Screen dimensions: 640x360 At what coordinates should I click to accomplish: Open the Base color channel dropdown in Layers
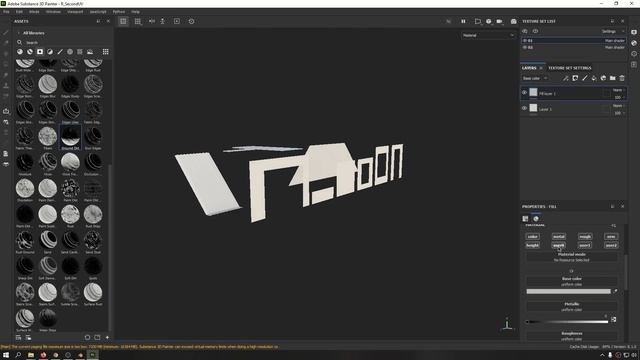(535, 78)
